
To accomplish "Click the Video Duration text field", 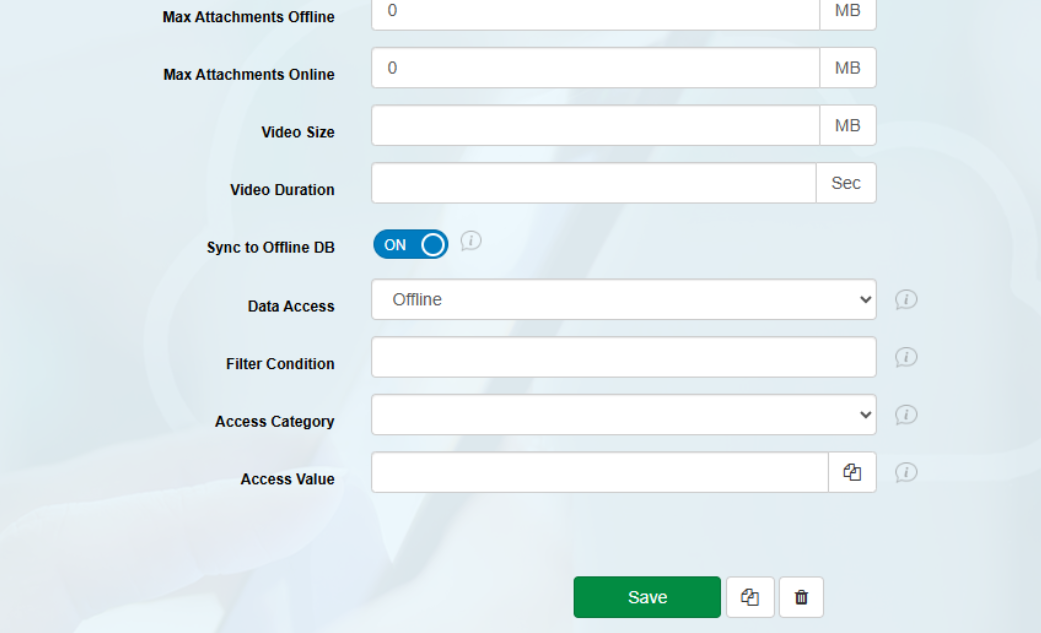I will [x=593, y=183].
